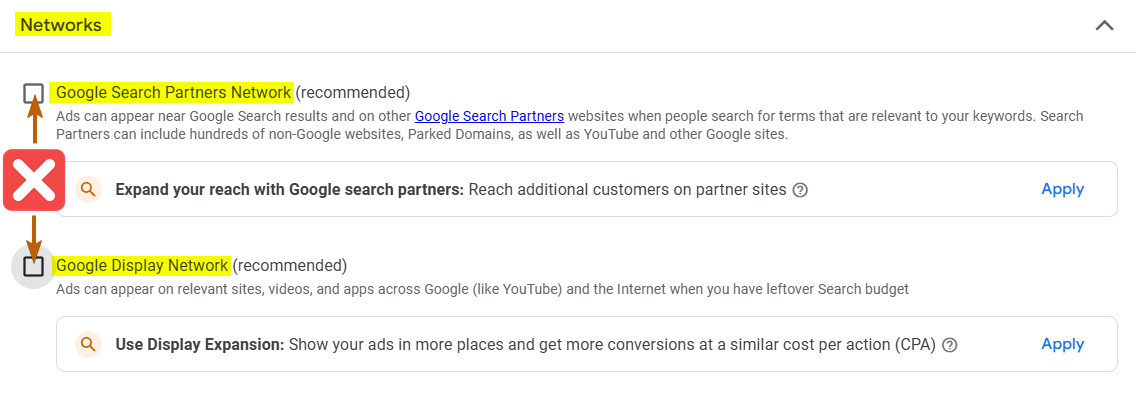Click the magnifier icon beside Expand your reach
Screen dimensions: 1136x405
(x=89, y=189)
